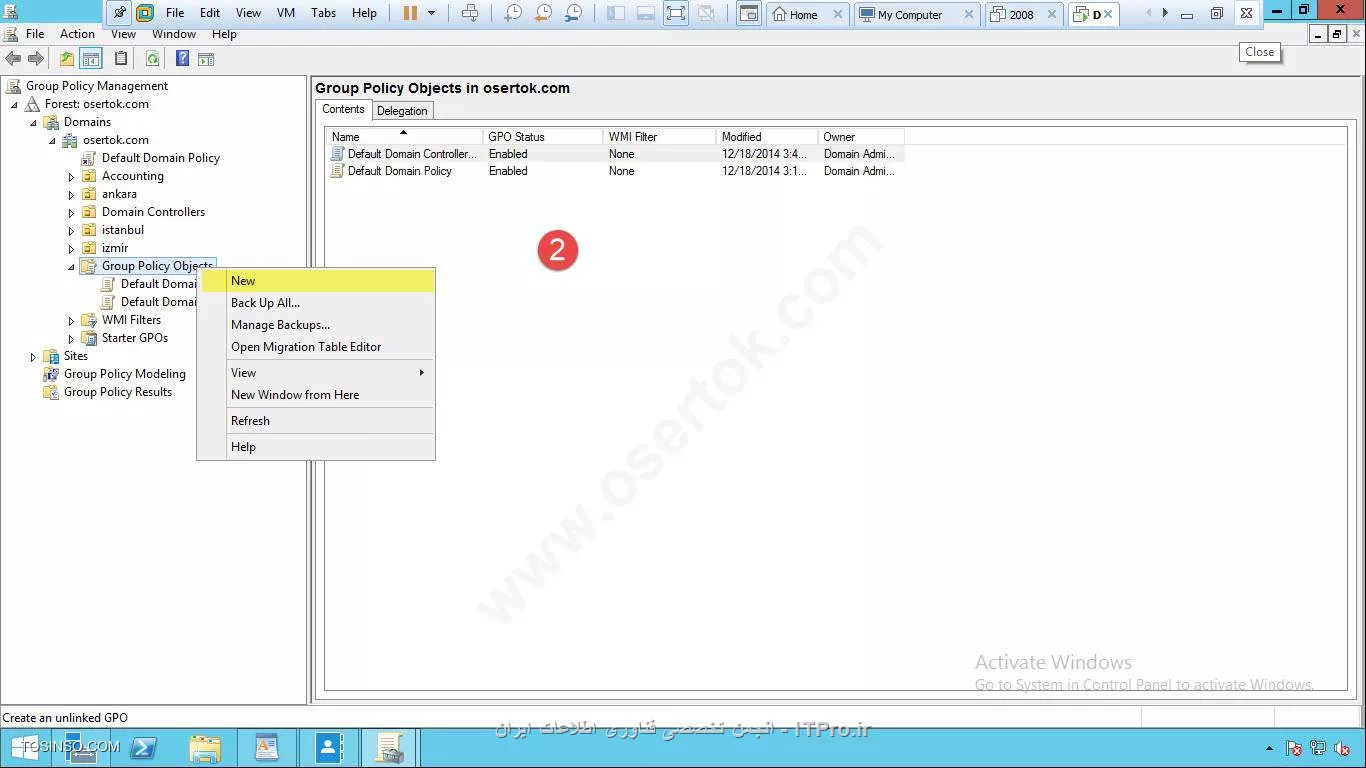The height and width of the screenshot is (768, 1366).
Task: Sort the list by Name column header
Action: tap(404, 137)
